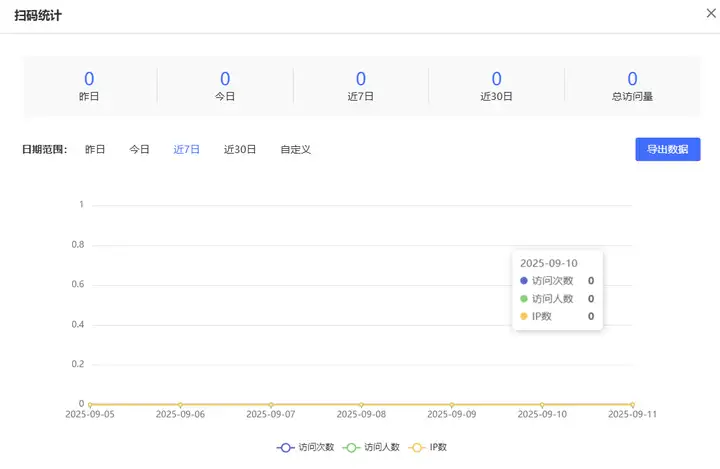Select the 近30日 date range tab

coord(240,149)
